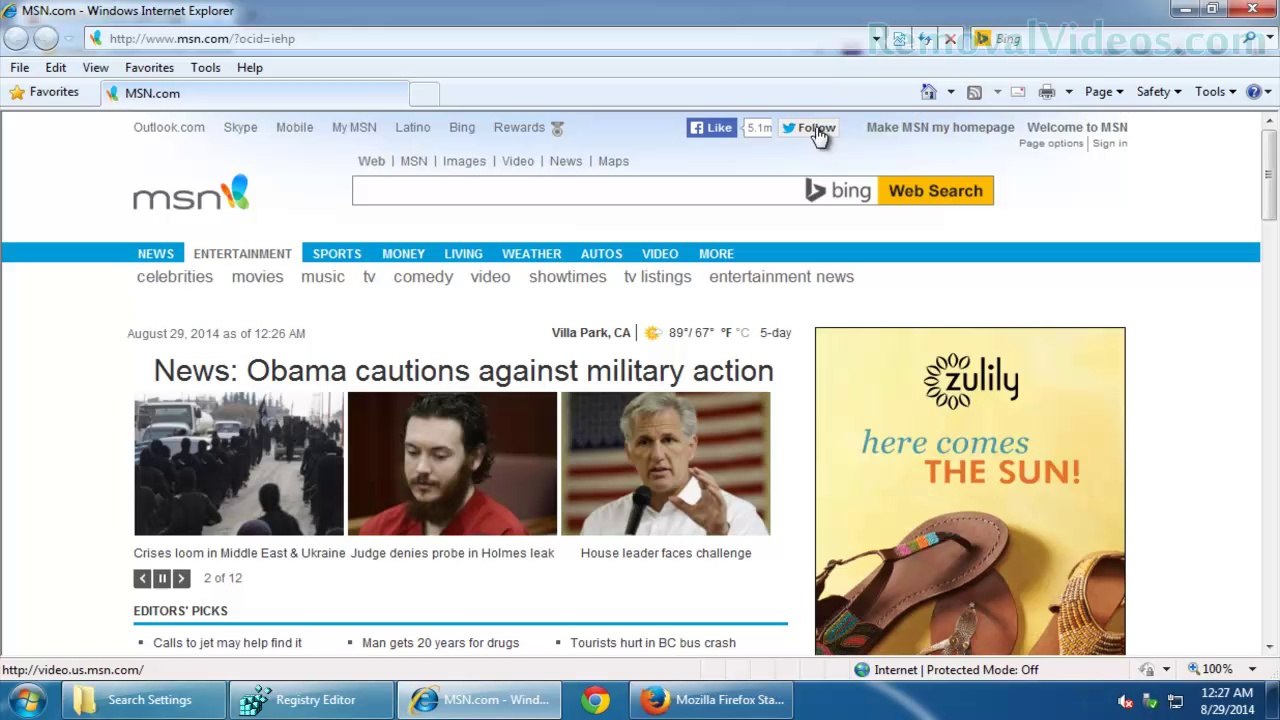
Task: Click inside the Bing search input field
Action: pos(578,191)
